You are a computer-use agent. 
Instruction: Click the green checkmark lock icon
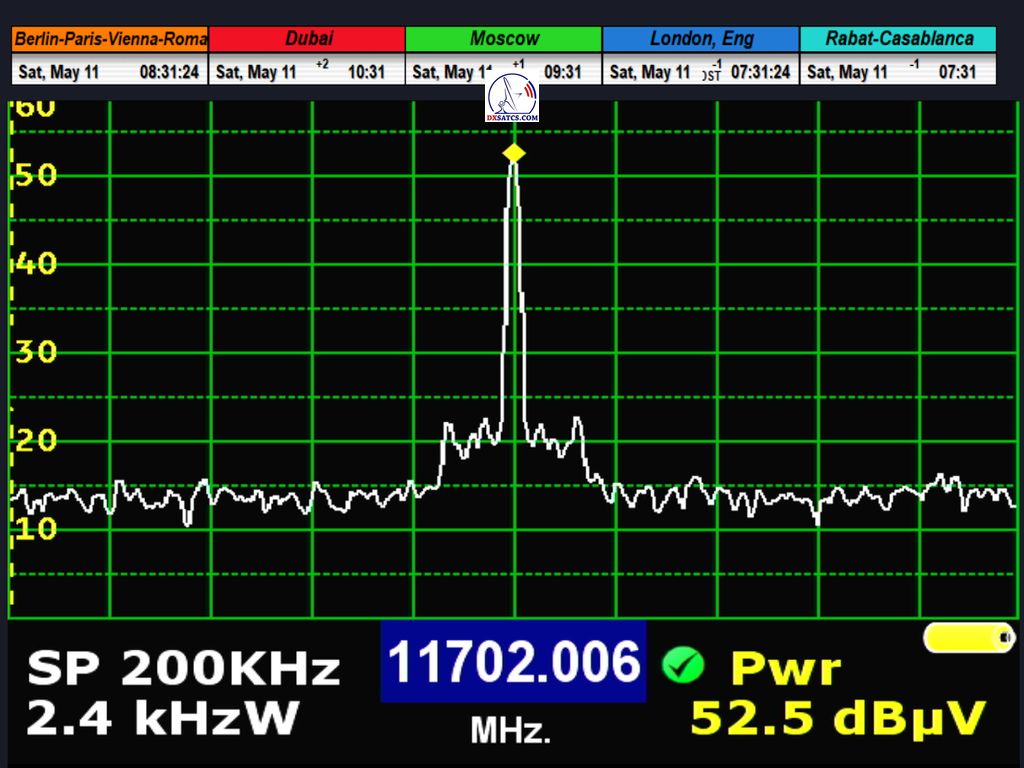683,664
